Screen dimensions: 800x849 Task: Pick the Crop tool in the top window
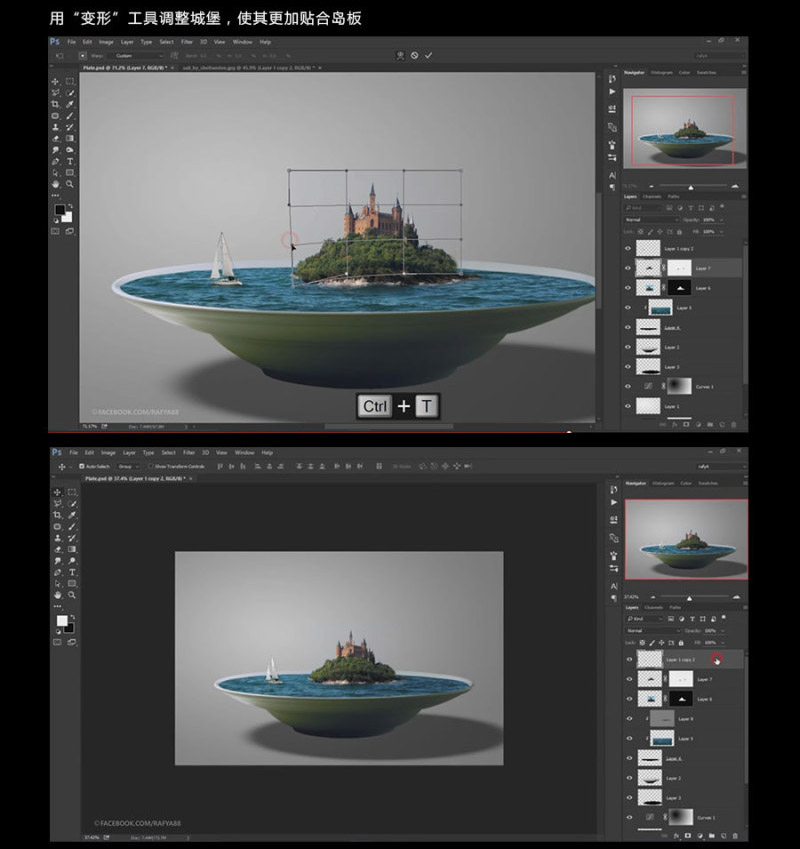pos(55,104)
